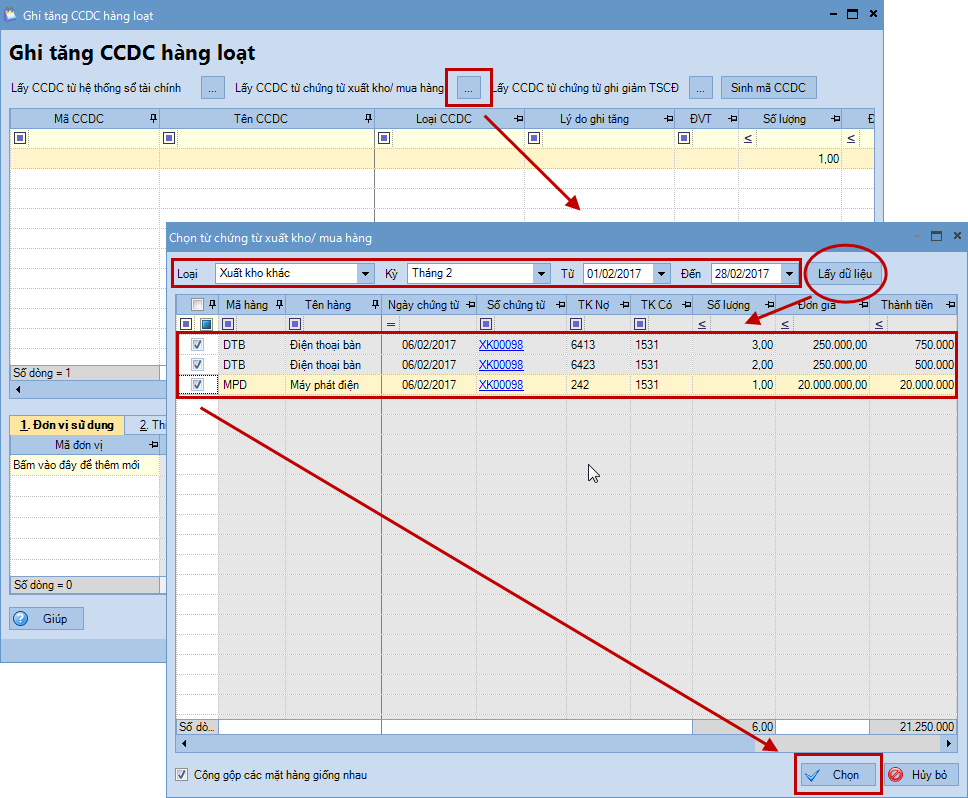Toggle Cộng gộp các mặt hàng giống nhau checkbox
The image size is (968, 798).
[x=181, y=775]
